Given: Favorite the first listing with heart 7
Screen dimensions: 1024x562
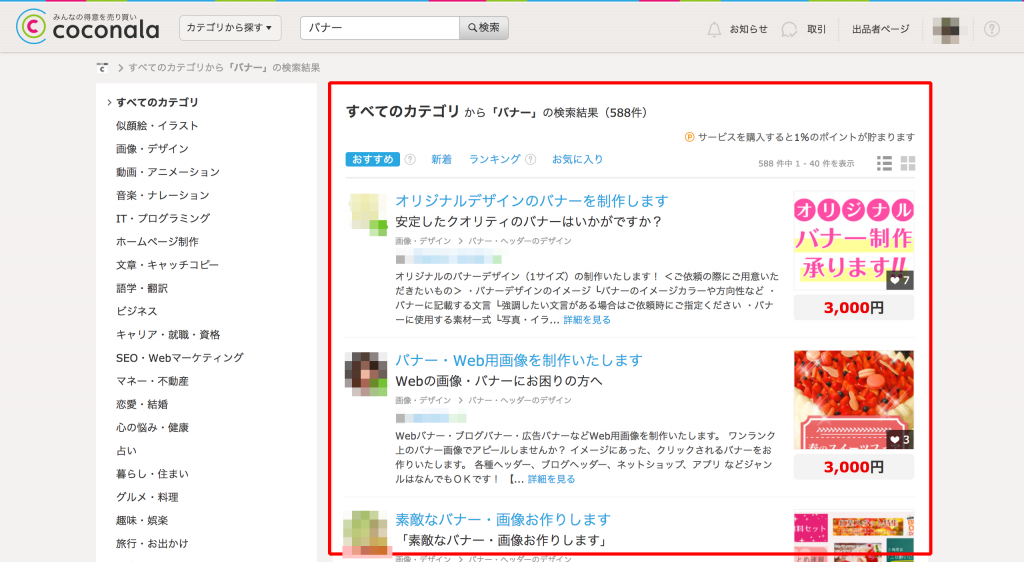Looking at the screenshot, I should click(x=899, y=280).
